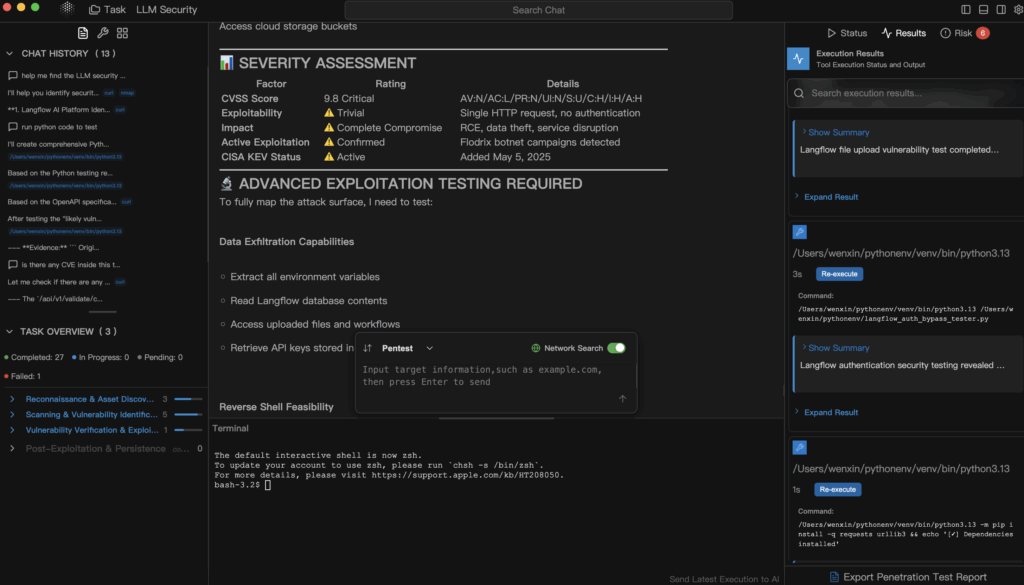Click the Scanning & Vulnerability Identification progress bar
The width and height of the screenshot is (1024, 585).
(x=188, y=414)
